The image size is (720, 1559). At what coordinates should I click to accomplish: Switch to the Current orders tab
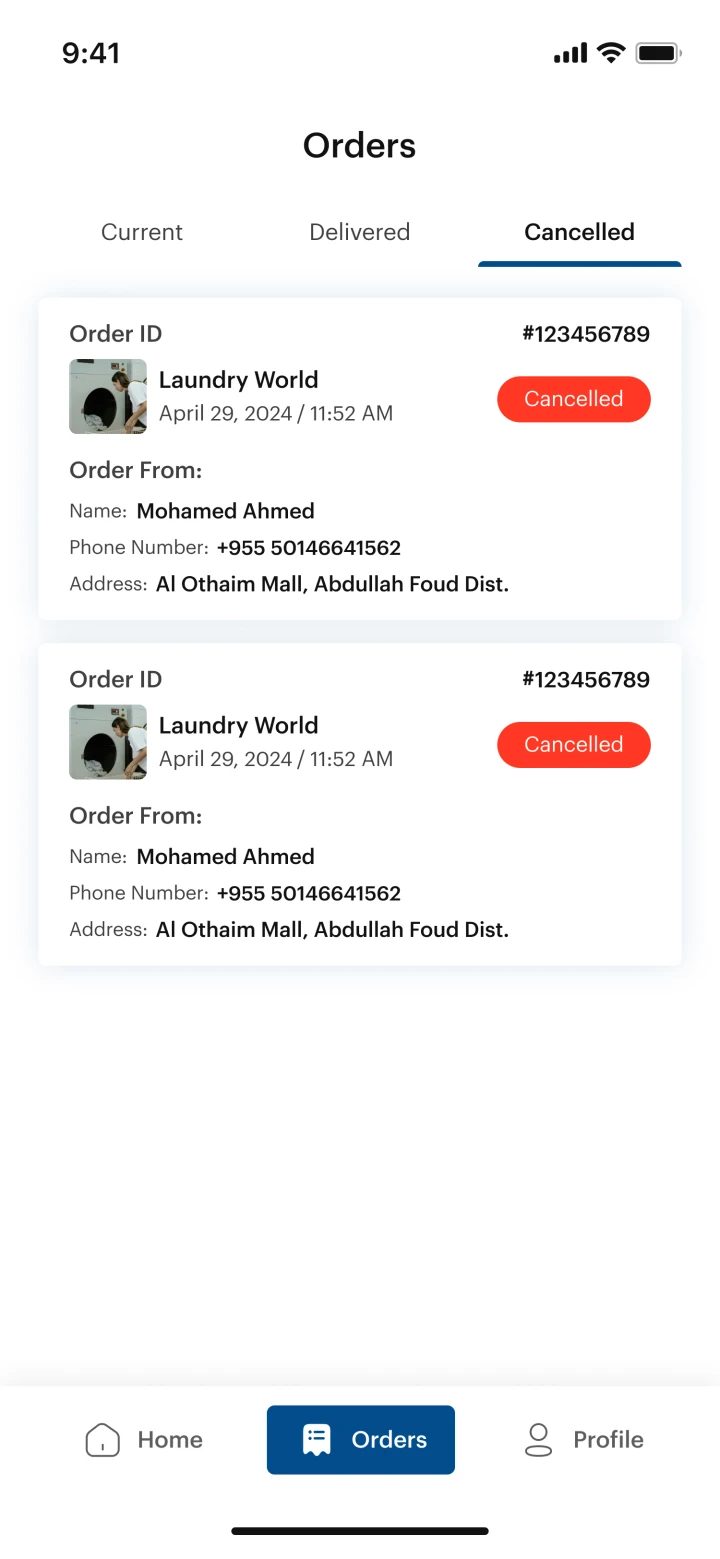tap(142, 232)
